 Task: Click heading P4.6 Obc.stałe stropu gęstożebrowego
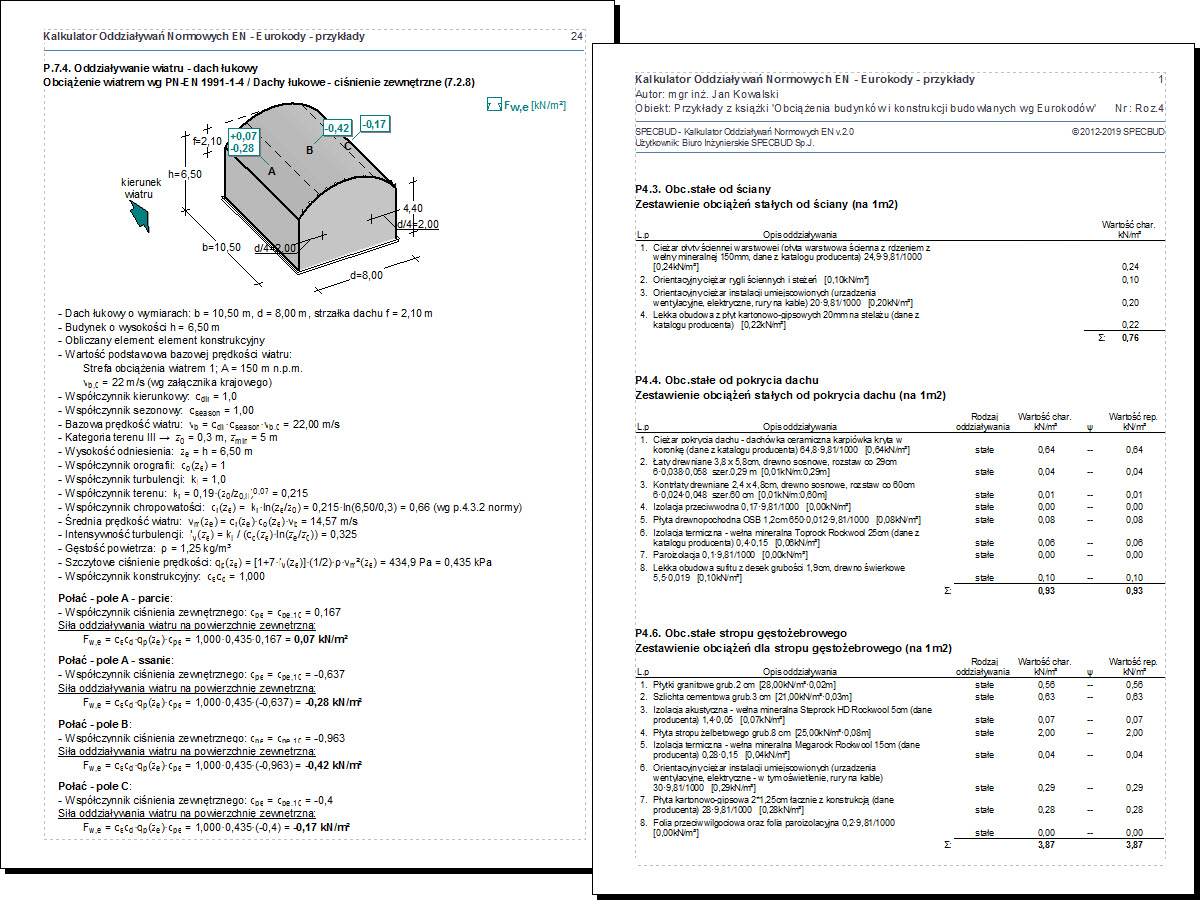[741, 633]
